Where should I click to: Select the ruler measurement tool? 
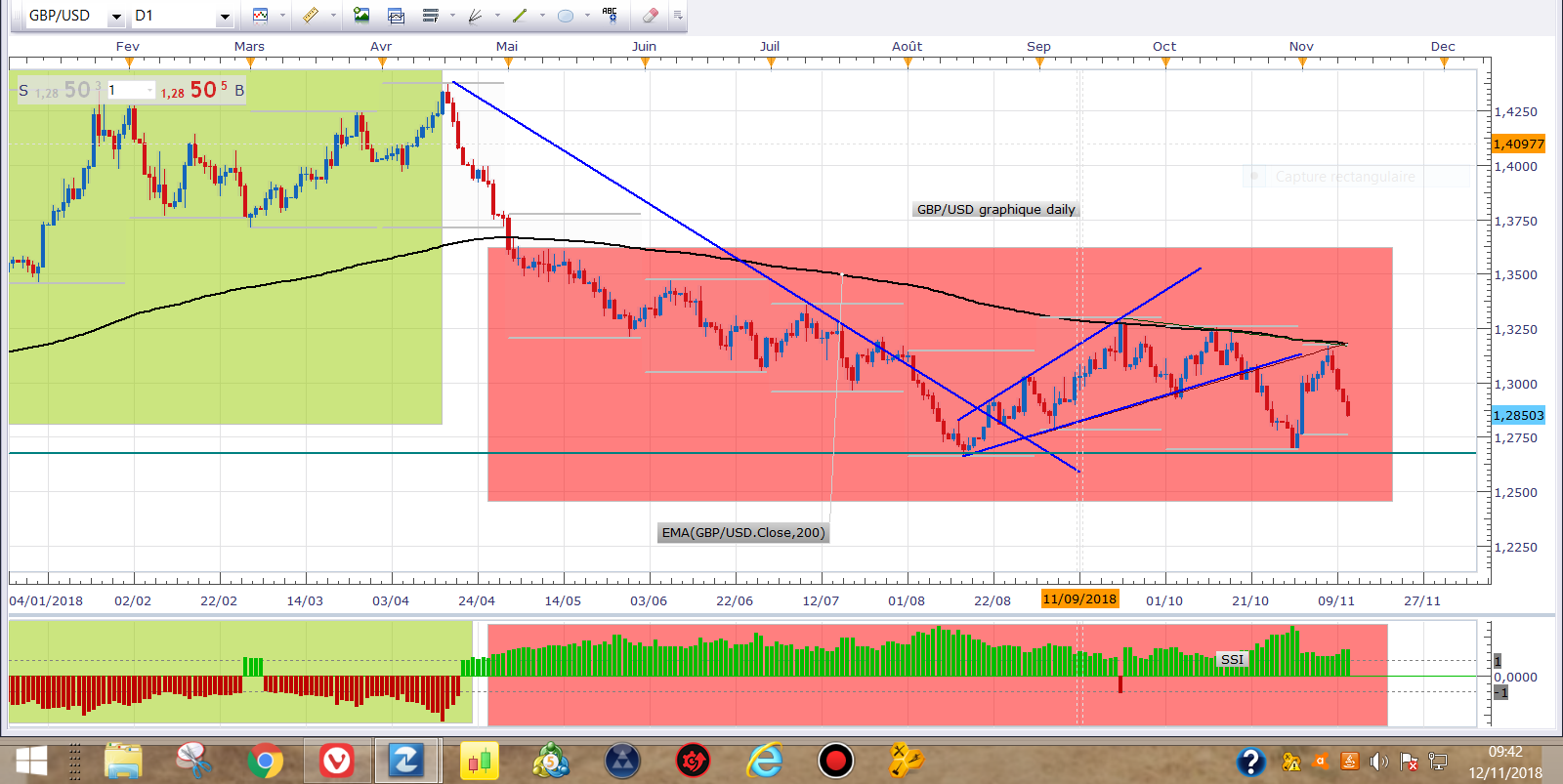coord(311,16)
